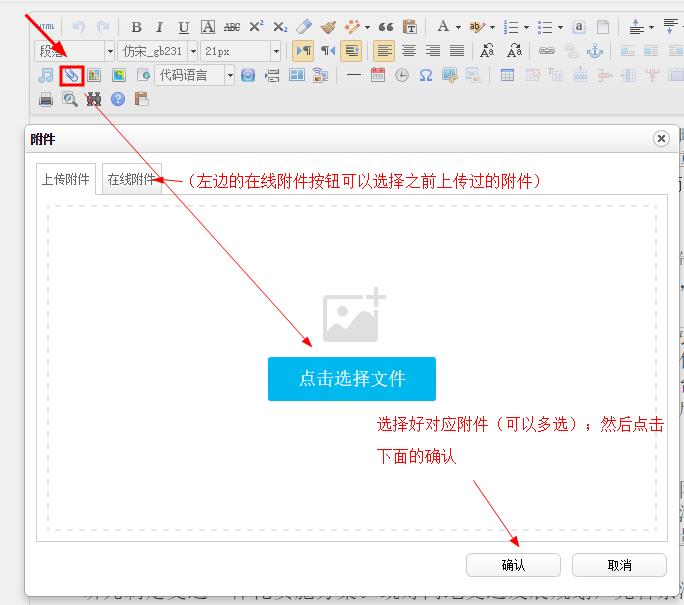684x605 pixels.
Task: Toggle bold formatting
Action: click(136, 27)
